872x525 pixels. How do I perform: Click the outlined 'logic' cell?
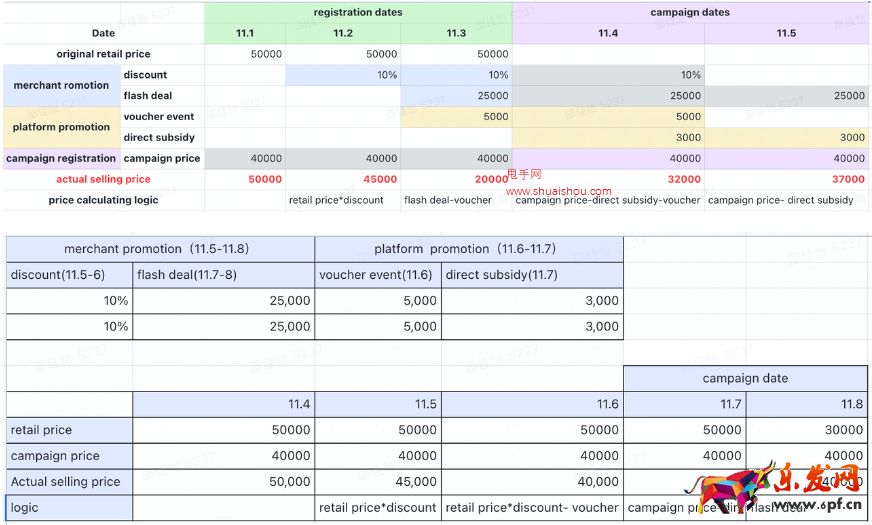[x=69, y=508]
